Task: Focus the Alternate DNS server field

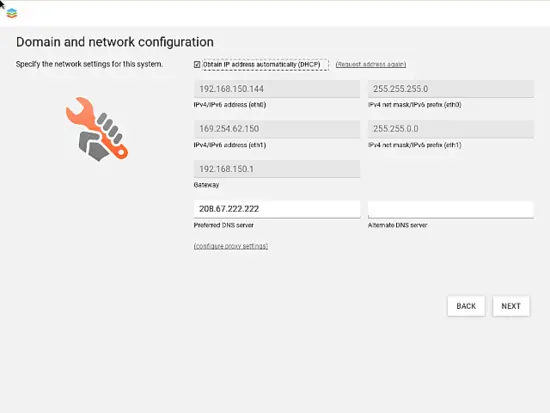Action: click(451, 209)
